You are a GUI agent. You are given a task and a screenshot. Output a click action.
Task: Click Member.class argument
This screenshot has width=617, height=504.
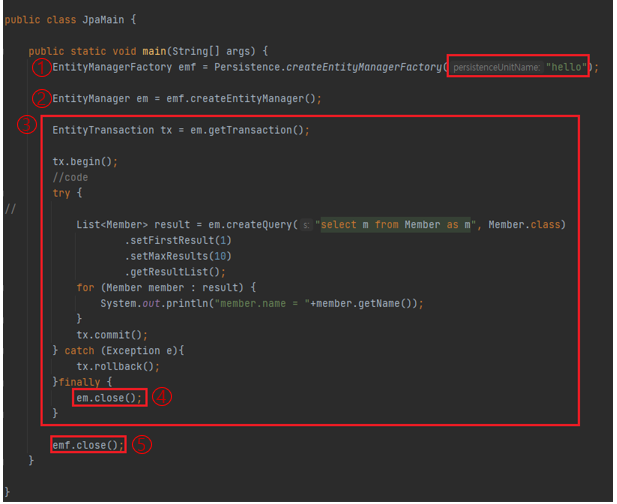524,225
